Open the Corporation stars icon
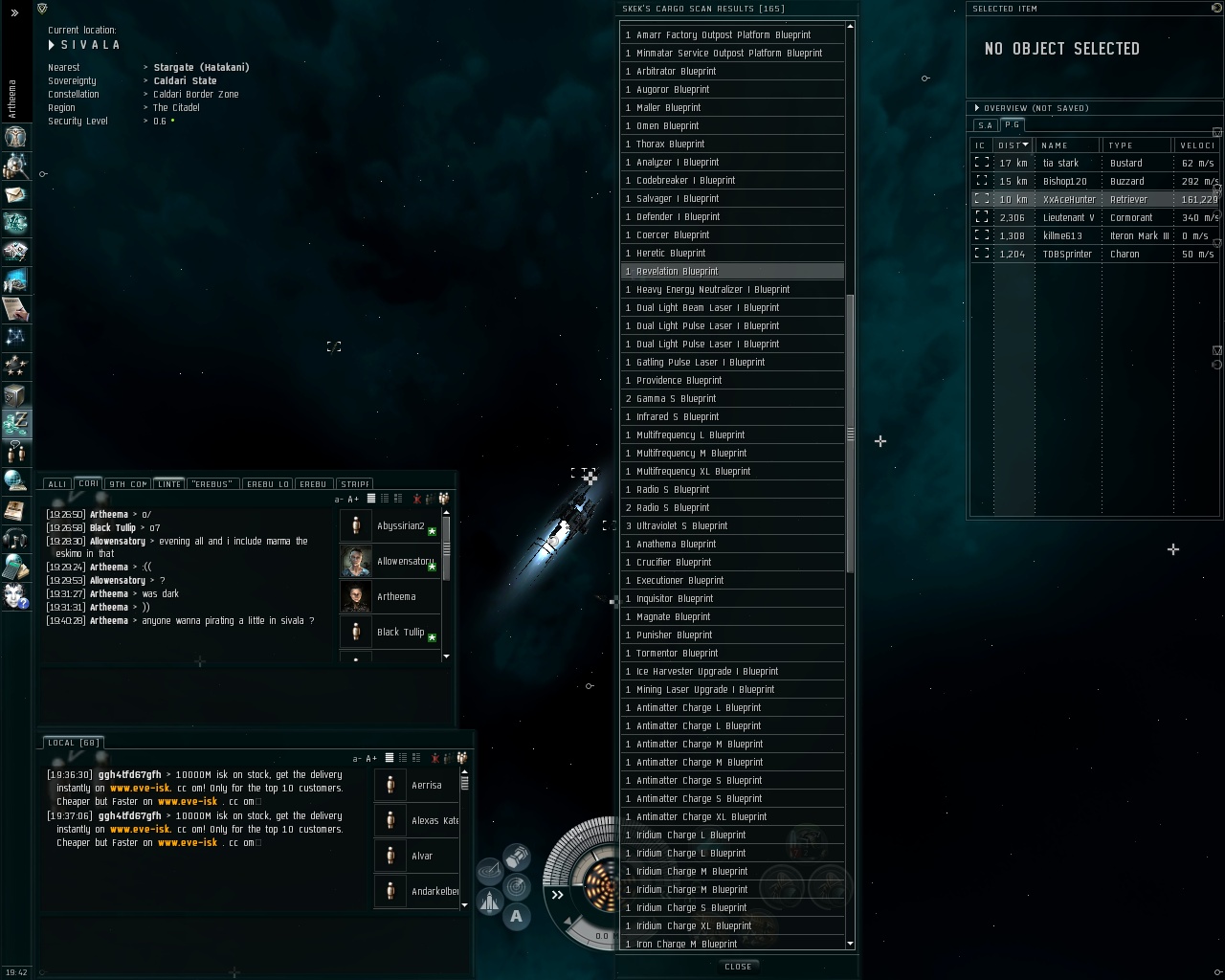 pyautogui.click(x=15, y=366)
